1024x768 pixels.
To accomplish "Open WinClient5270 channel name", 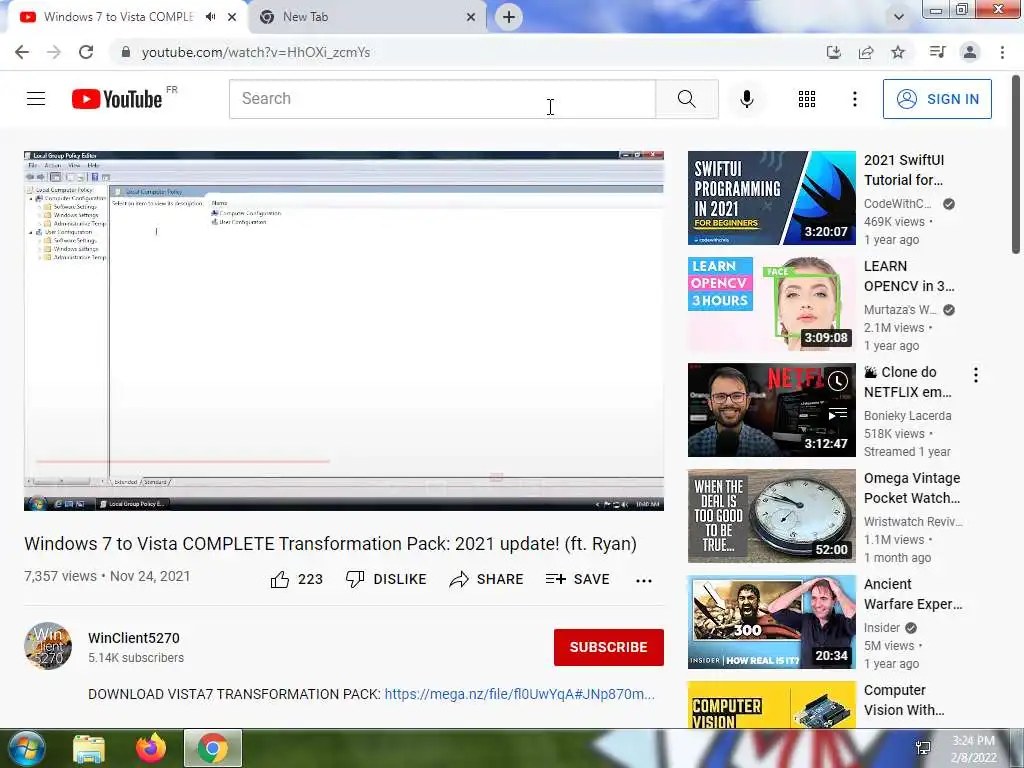I will click(134, 638).
